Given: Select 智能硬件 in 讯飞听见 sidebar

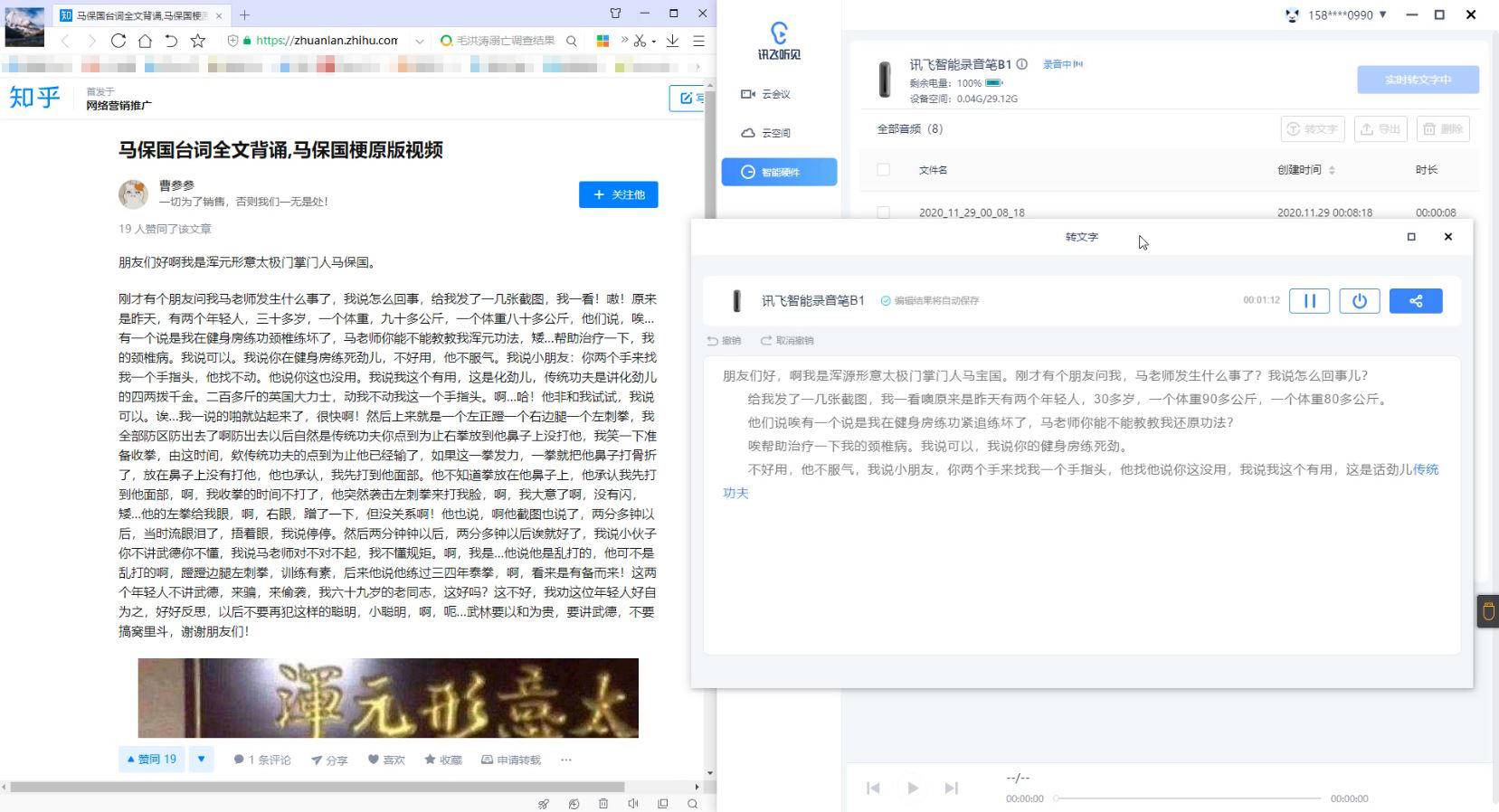Looking at the screenshot, I should pos(779,172).
